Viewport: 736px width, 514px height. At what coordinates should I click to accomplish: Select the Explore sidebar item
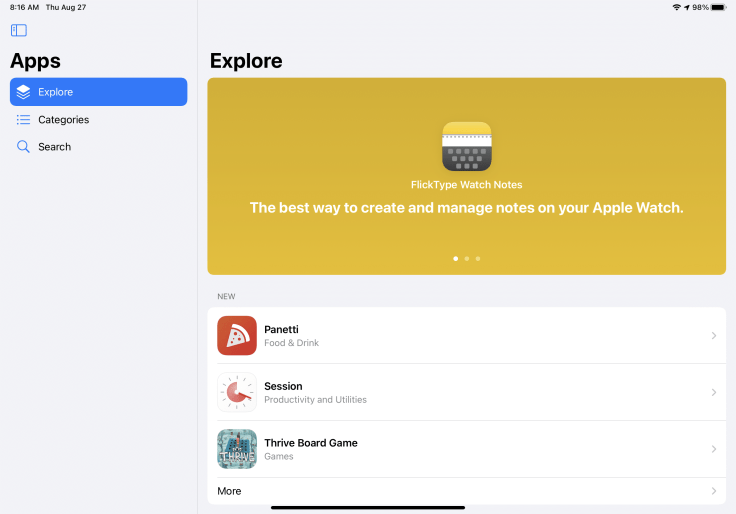point(99,92)
